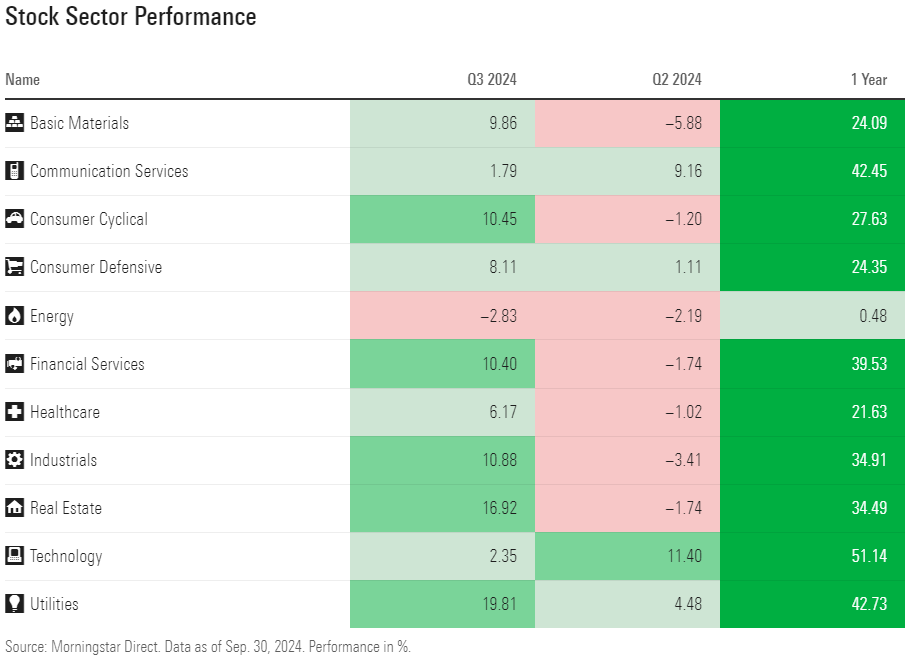Click the Real Estate house icon

[x=14, y=508]
